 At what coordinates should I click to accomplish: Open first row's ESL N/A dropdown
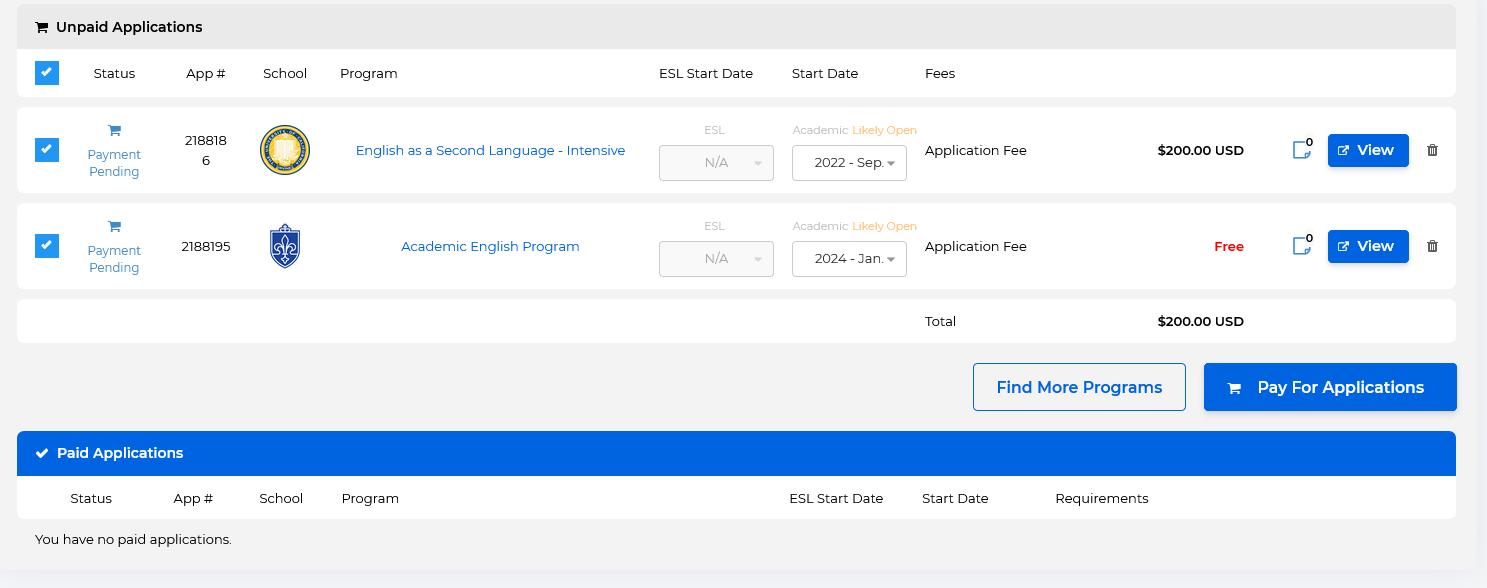pyautogui.click(x=716, y=163)
